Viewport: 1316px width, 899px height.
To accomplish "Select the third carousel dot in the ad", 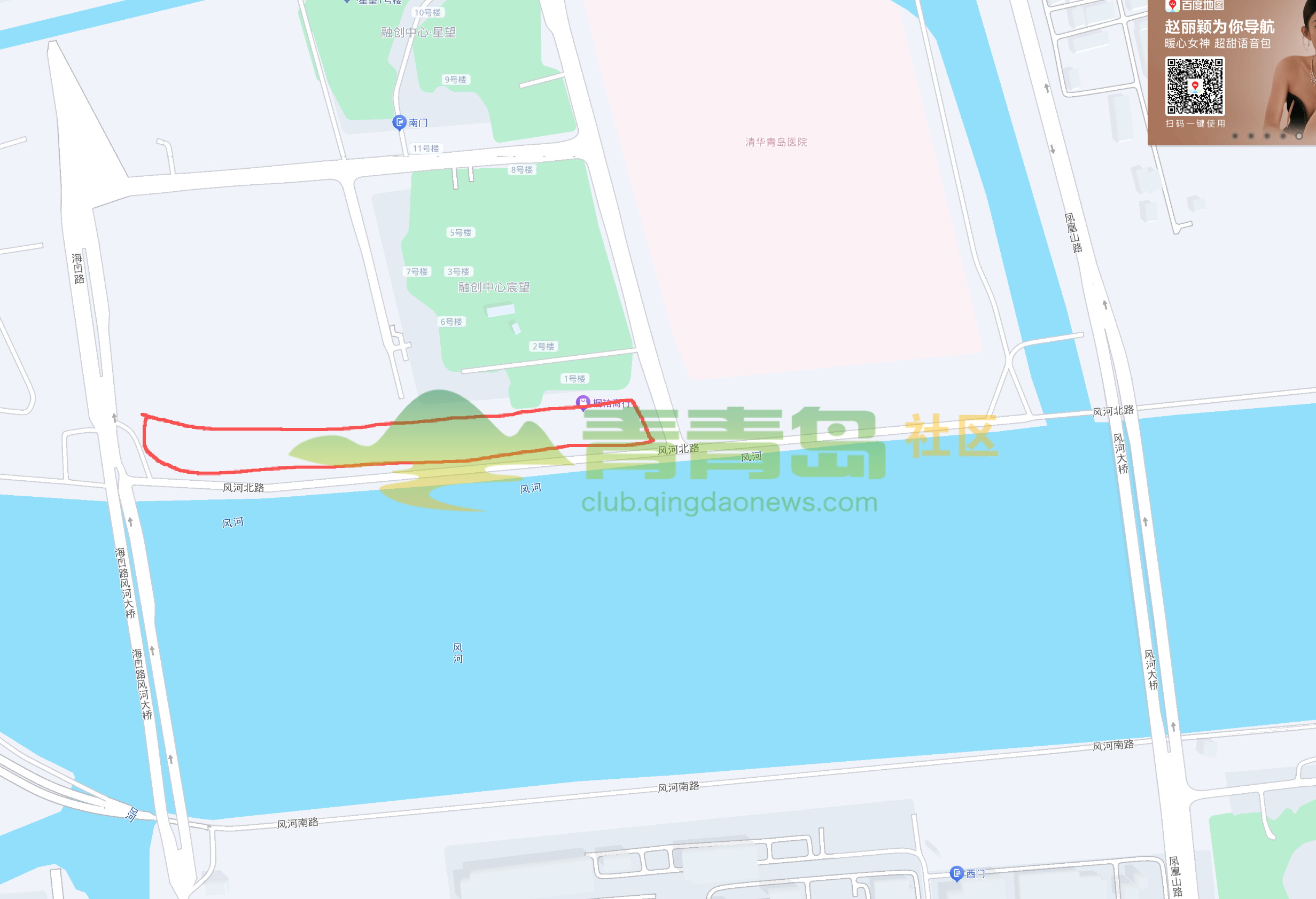I will [1267, 136].
